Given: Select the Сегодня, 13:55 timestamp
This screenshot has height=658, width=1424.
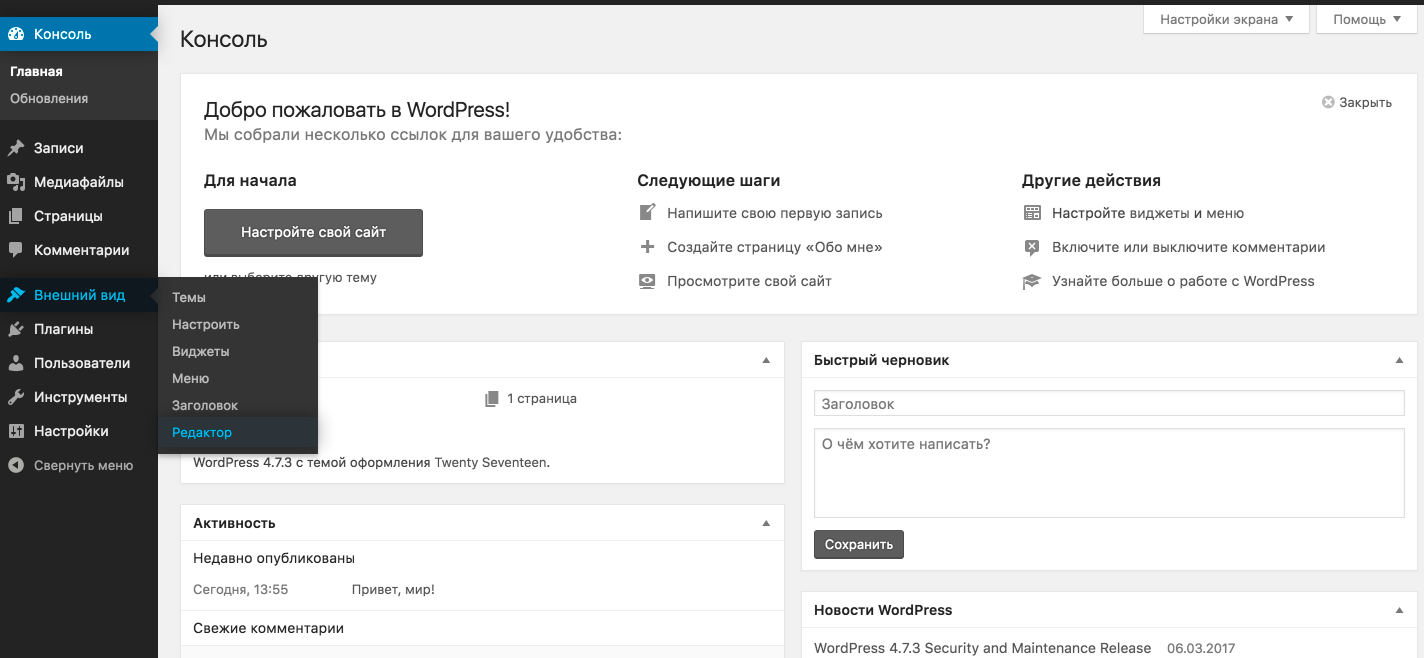Looking at the screenshot, I should tap(240, 590).
